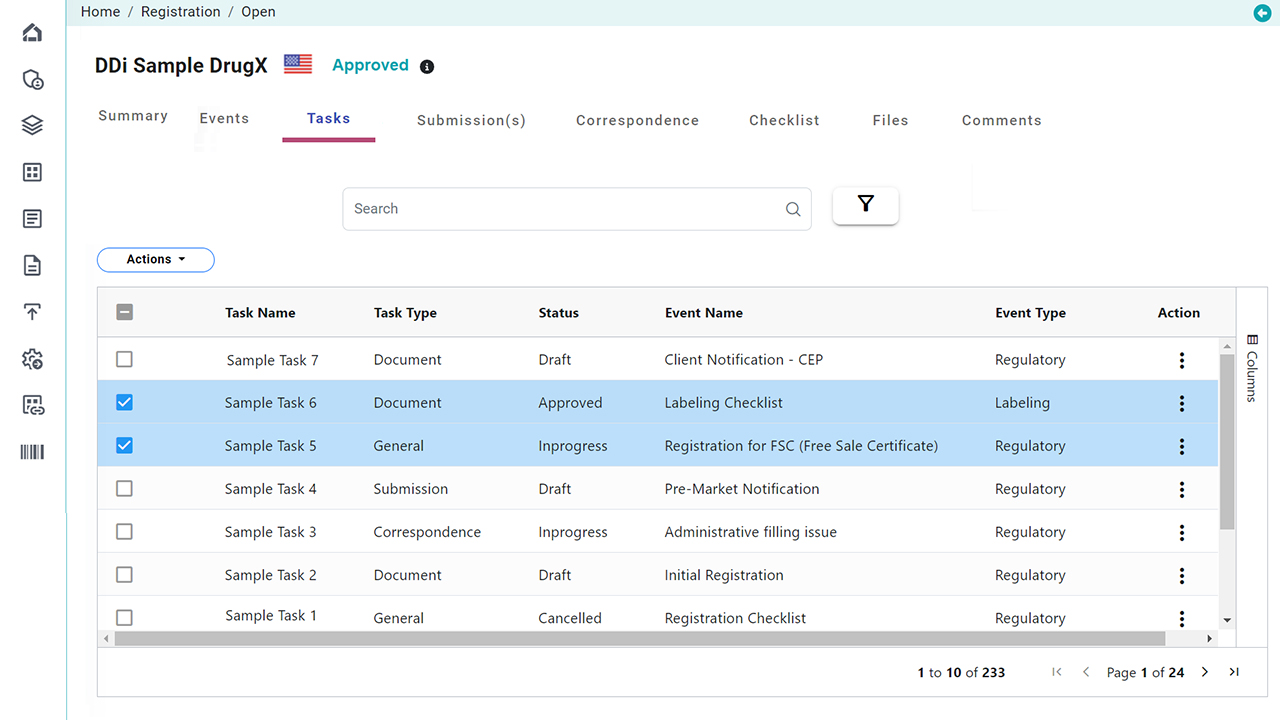Click the search magnifier icon

(x=793, y=209)
